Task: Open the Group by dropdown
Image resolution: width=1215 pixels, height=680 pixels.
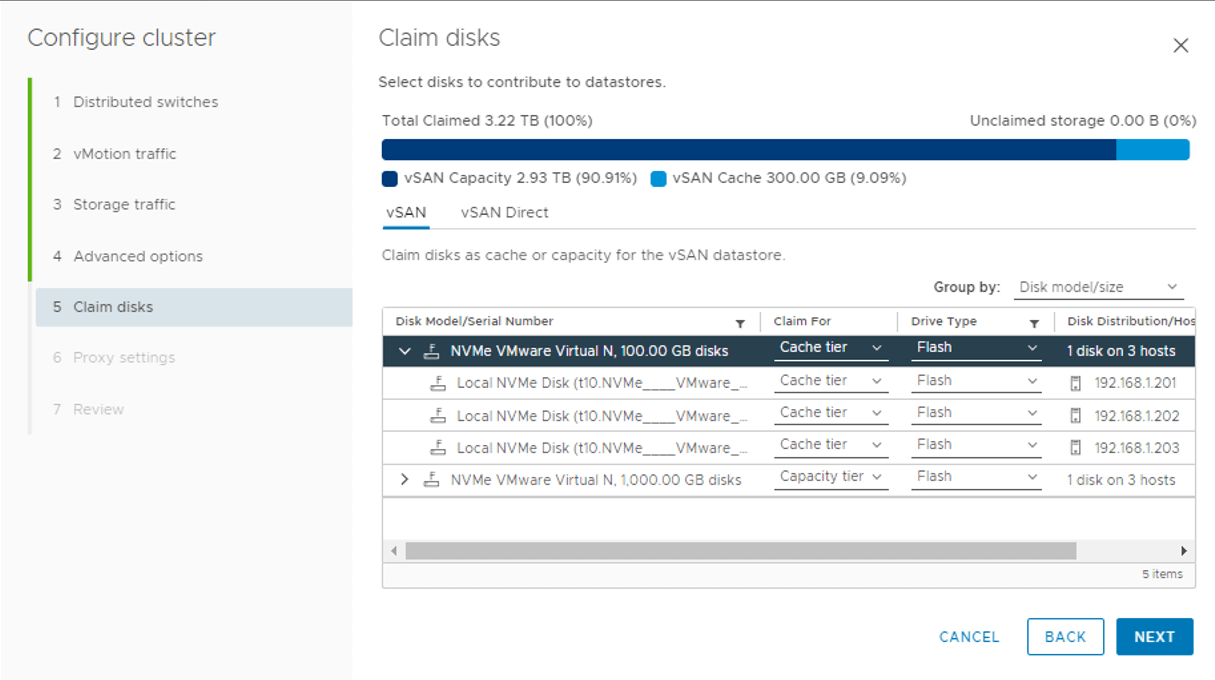Action: (1098, 287)
